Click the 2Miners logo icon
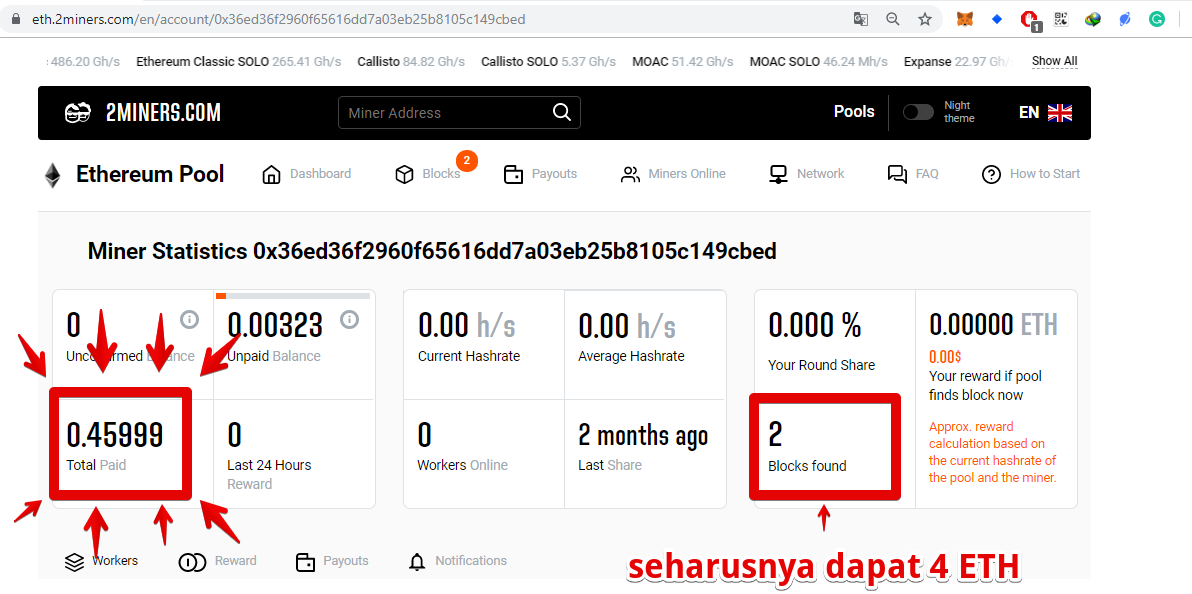The width and height of the screenshot is (1192, 594). pyautogui.click(x=78, y=113)
